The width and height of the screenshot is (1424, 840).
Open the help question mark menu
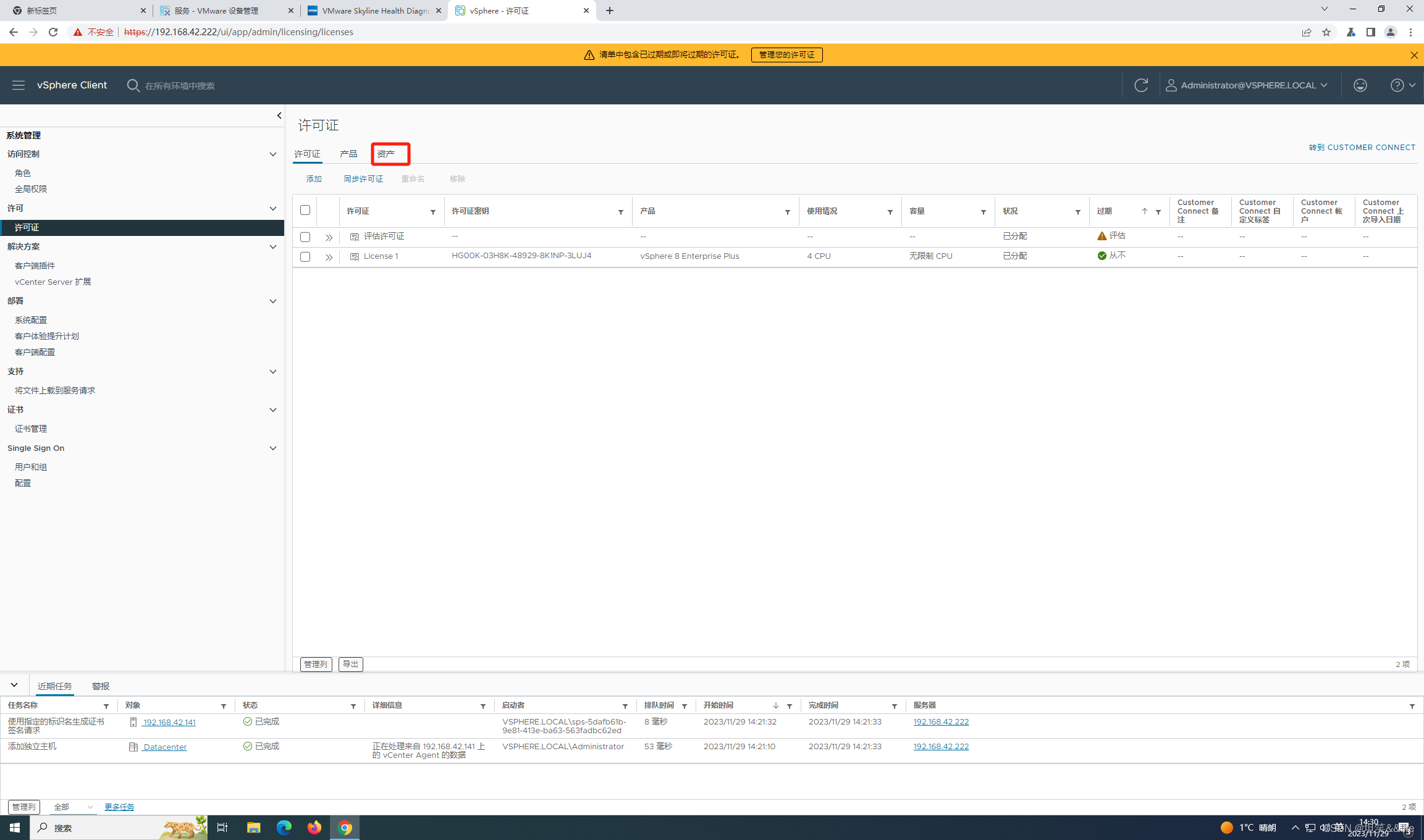[x=1403, y=85]
